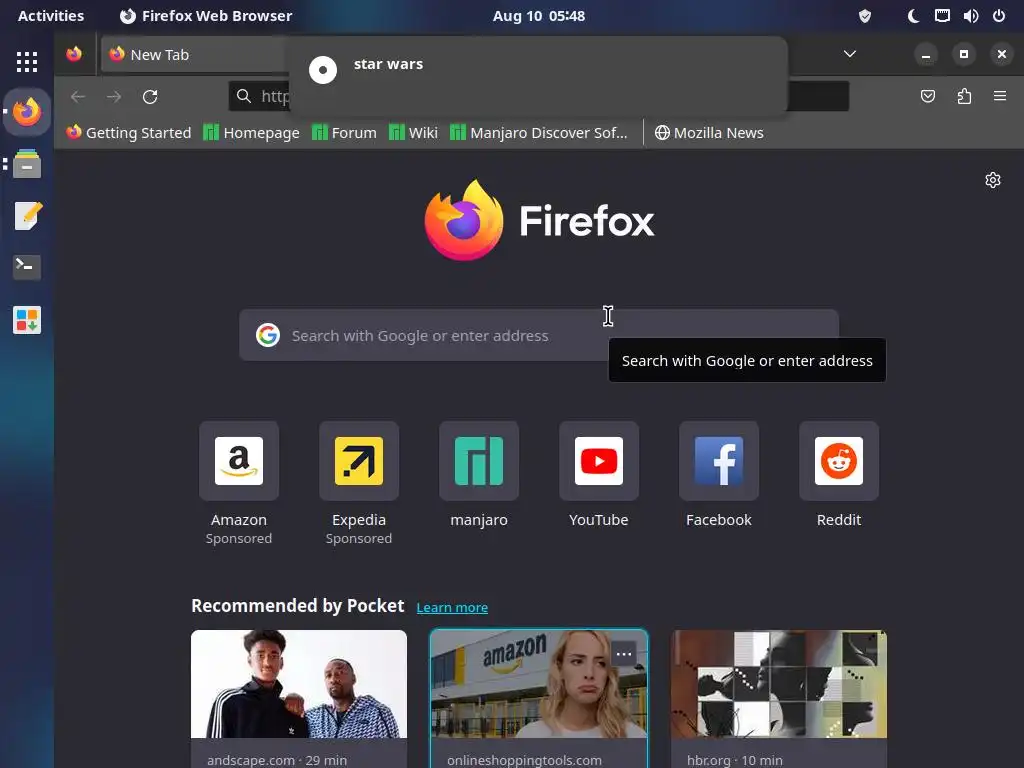Click the Learn more Pocket link
Viewport: 1024px width, 768px height.
452,607
